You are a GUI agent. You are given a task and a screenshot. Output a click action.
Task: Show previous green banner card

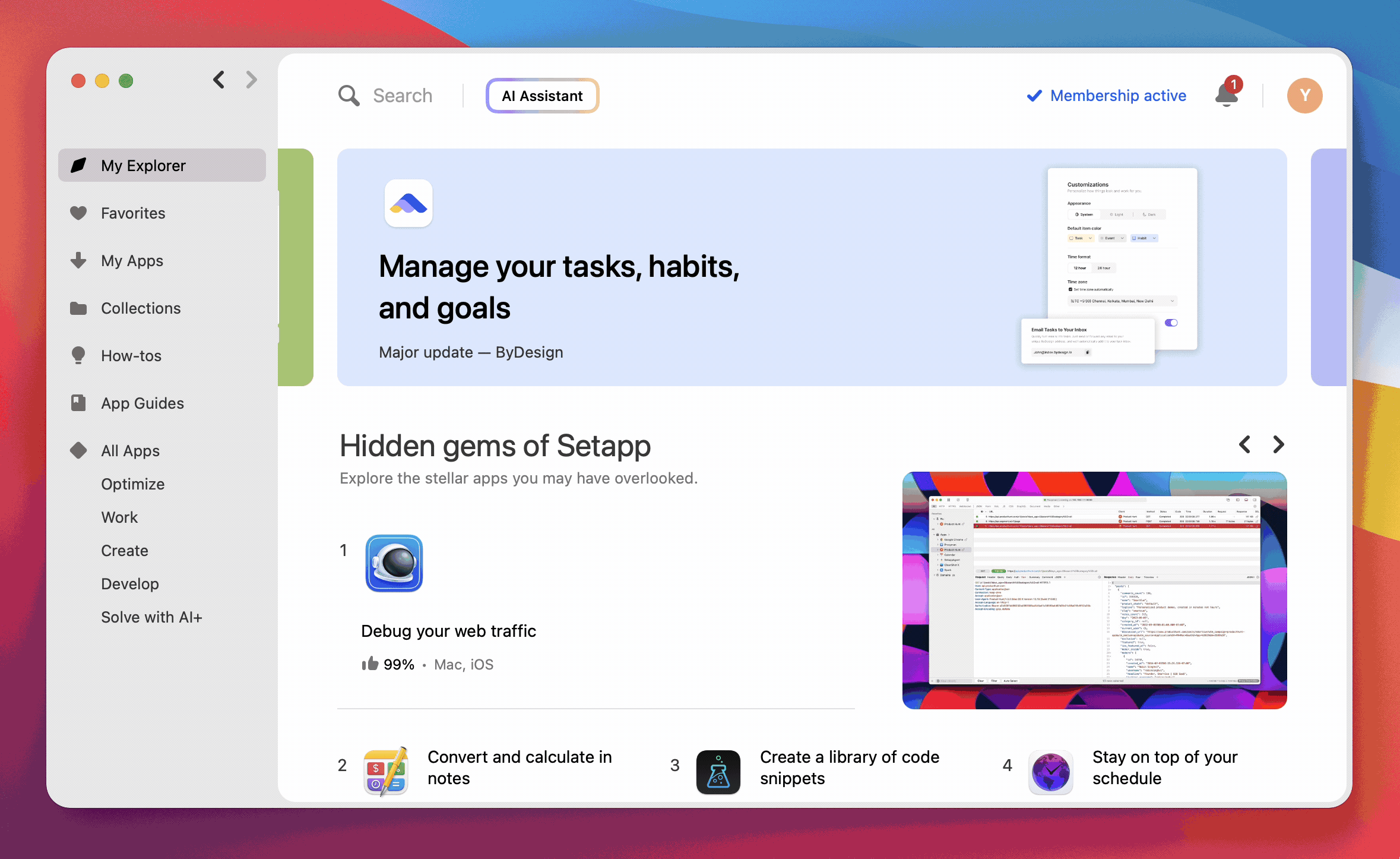coord(296,267)
